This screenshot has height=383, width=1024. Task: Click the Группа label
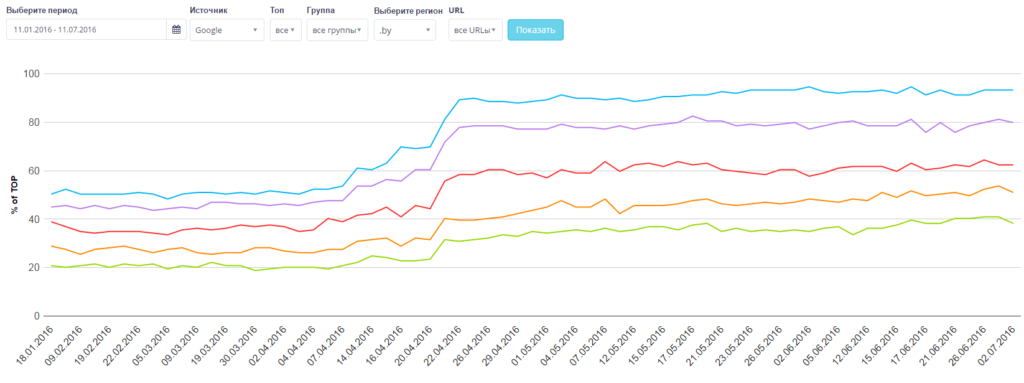(320, 10)
